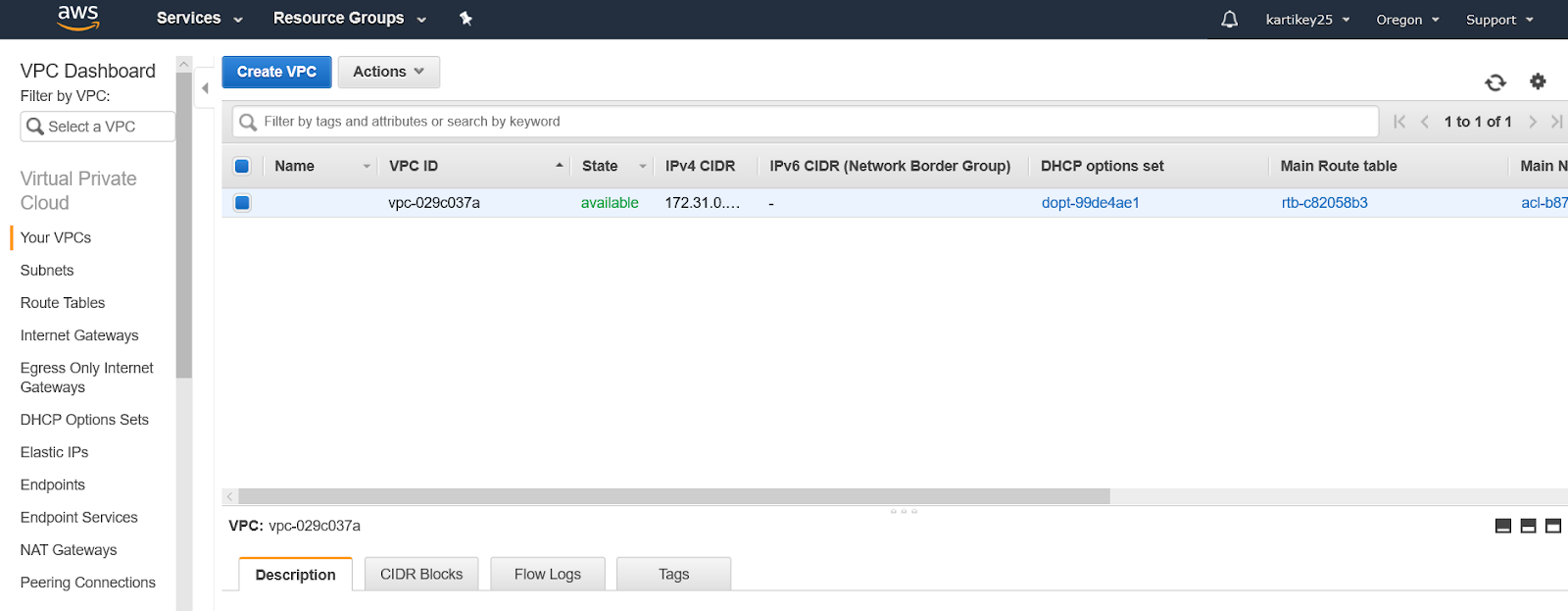Click the IPv6 CIDR column header
Screen dimensions: 1568x611
coord(890,166)
